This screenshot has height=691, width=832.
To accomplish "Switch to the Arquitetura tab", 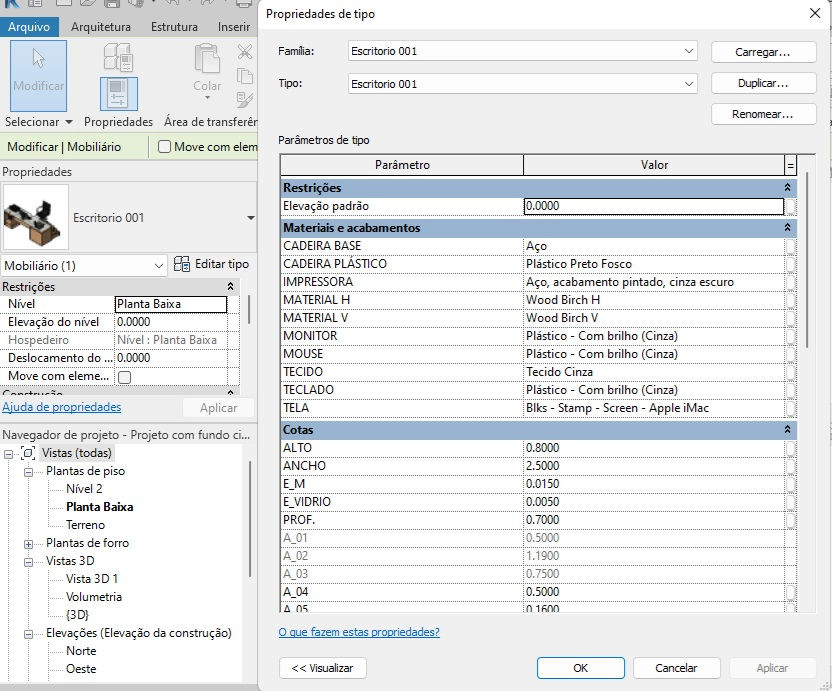I will 101,27.
